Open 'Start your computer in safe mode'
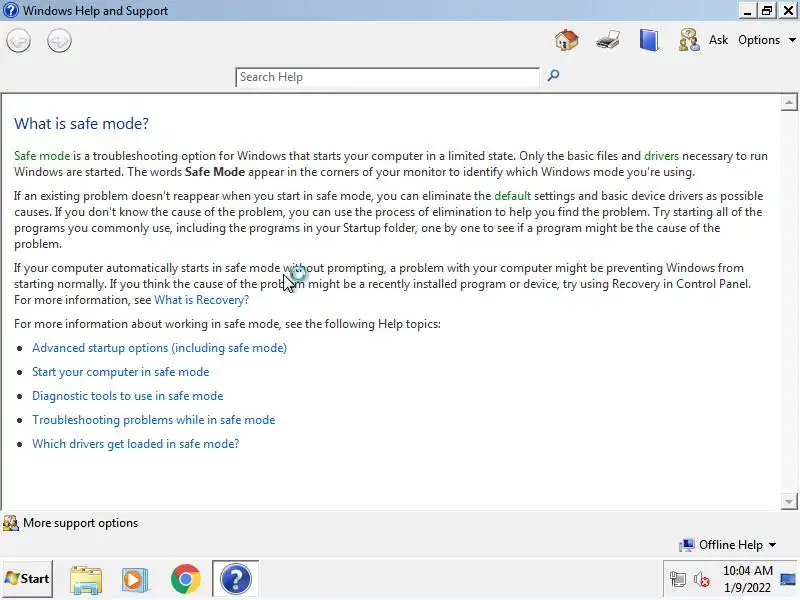This screenshot has height=600, width=800. point(120,372)
